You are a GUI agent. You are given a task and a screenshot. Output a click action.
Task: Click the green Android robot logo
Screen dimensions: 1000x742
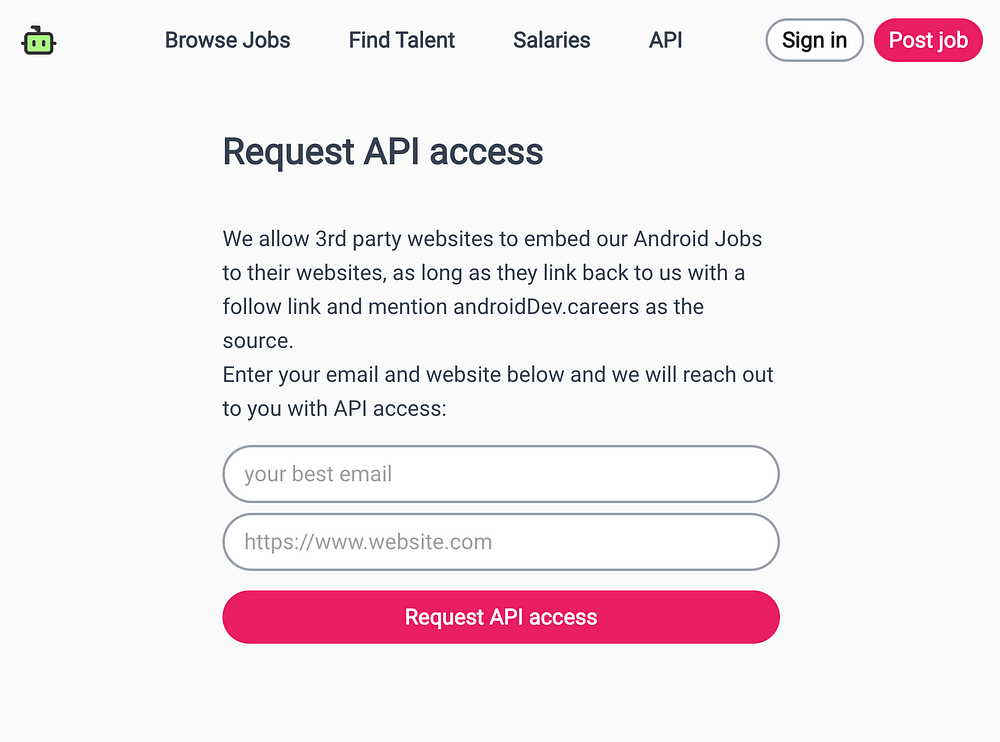tap(38, 41)
